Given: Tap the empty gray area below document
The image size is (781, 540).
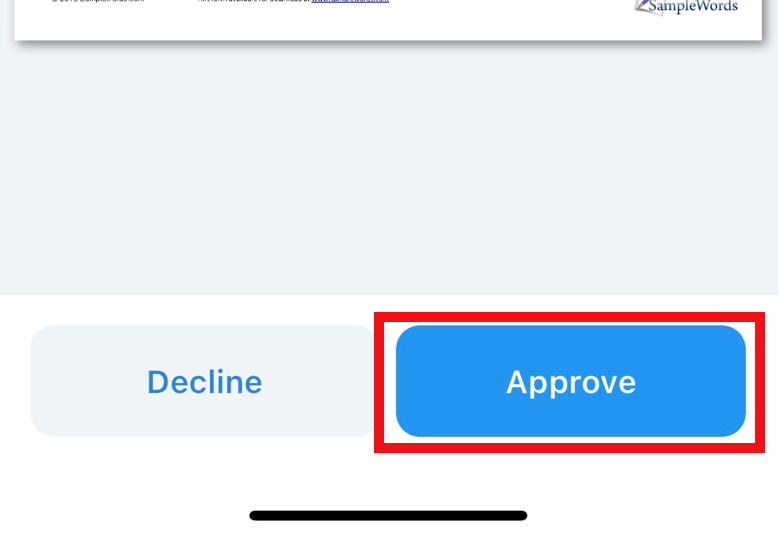Looking at the screenshot, I should point(389,169).
